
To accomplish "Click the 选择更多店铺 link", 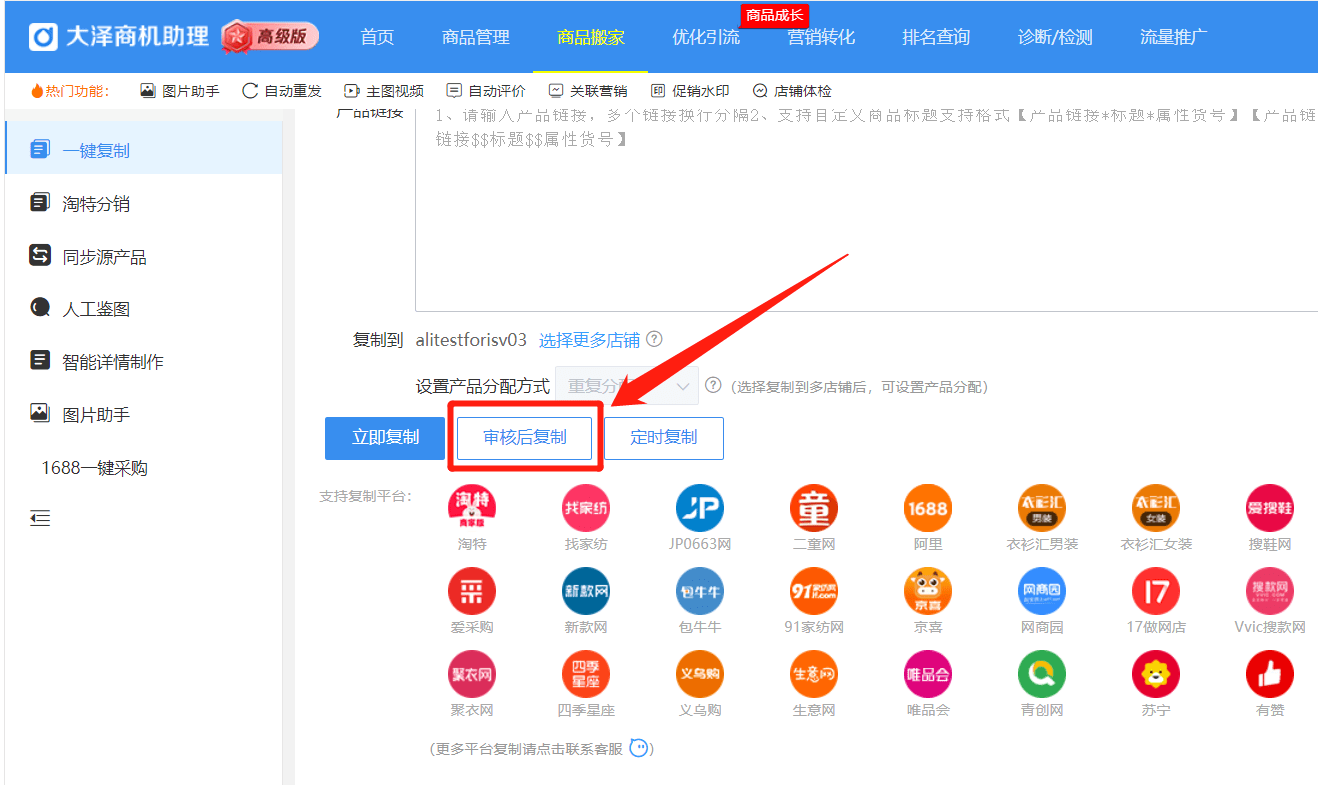I will [589, 340].
